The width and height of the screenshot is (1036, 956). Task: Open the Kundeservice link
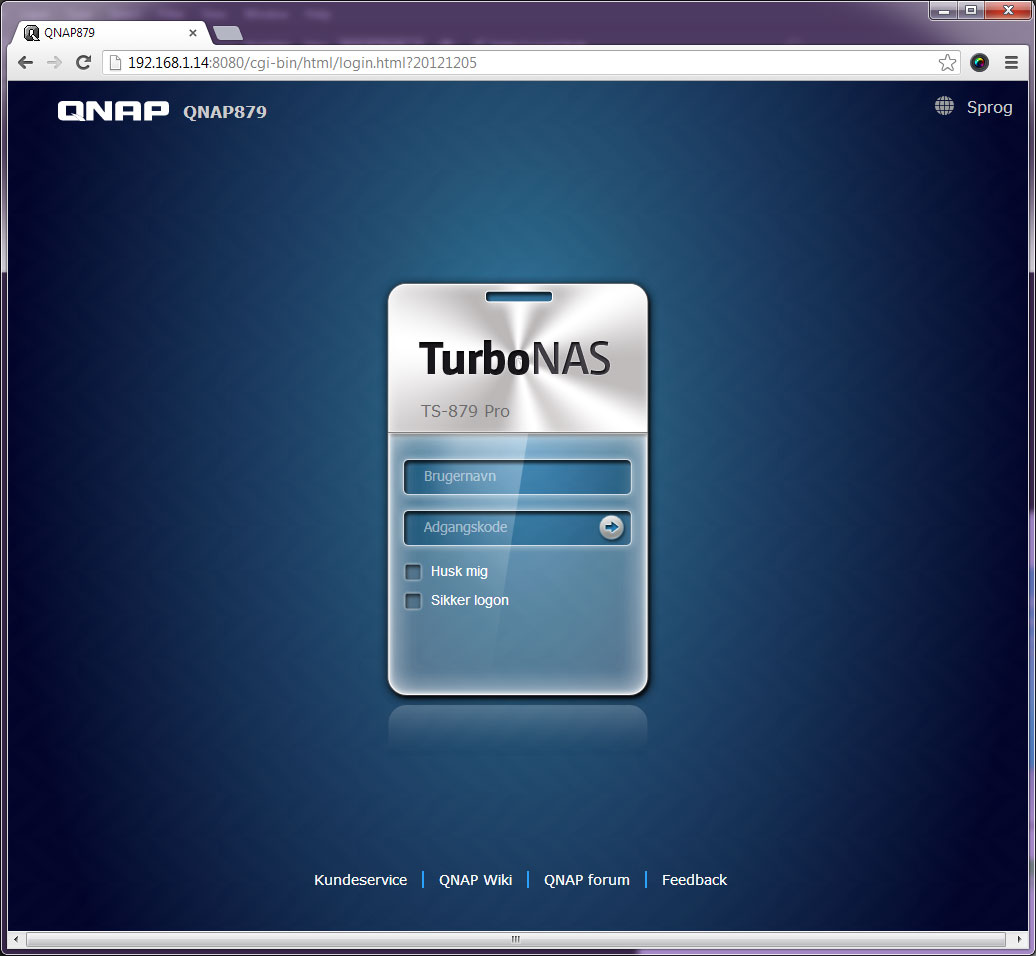(x=360, y=880)
